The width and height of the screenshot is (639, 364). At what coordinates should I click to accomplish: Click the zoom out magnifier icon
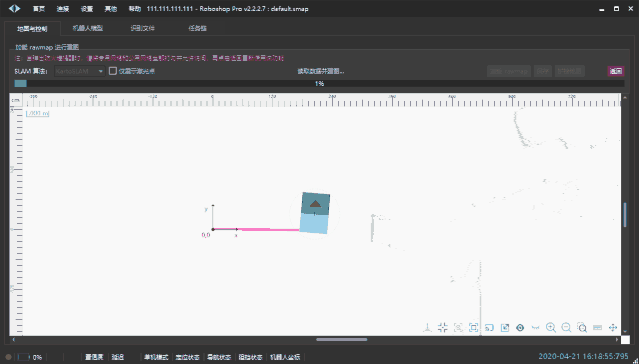tap(566, 327)
